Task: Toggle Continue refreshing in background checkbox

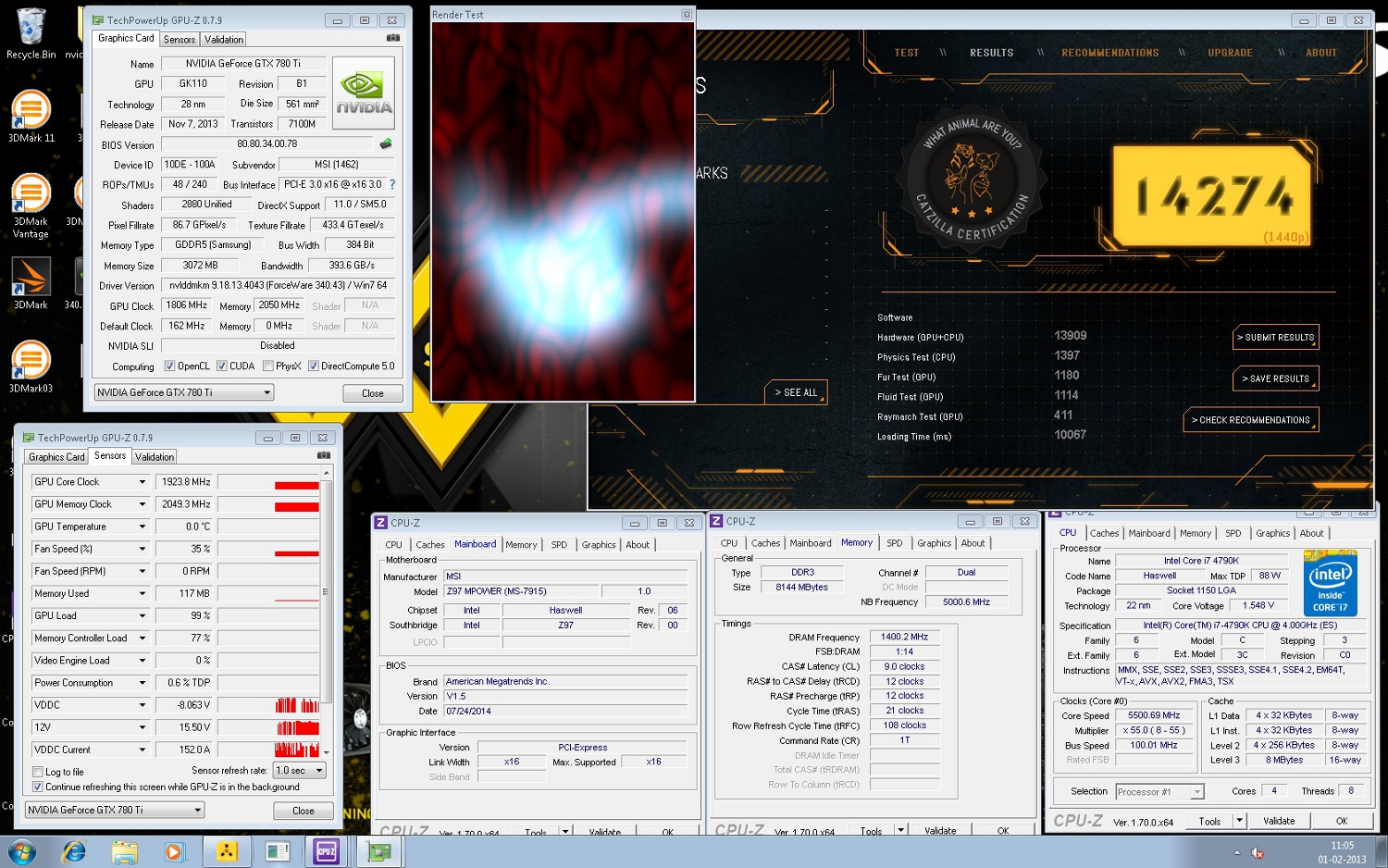Action: pyautogui.click(x=38, y=787)
